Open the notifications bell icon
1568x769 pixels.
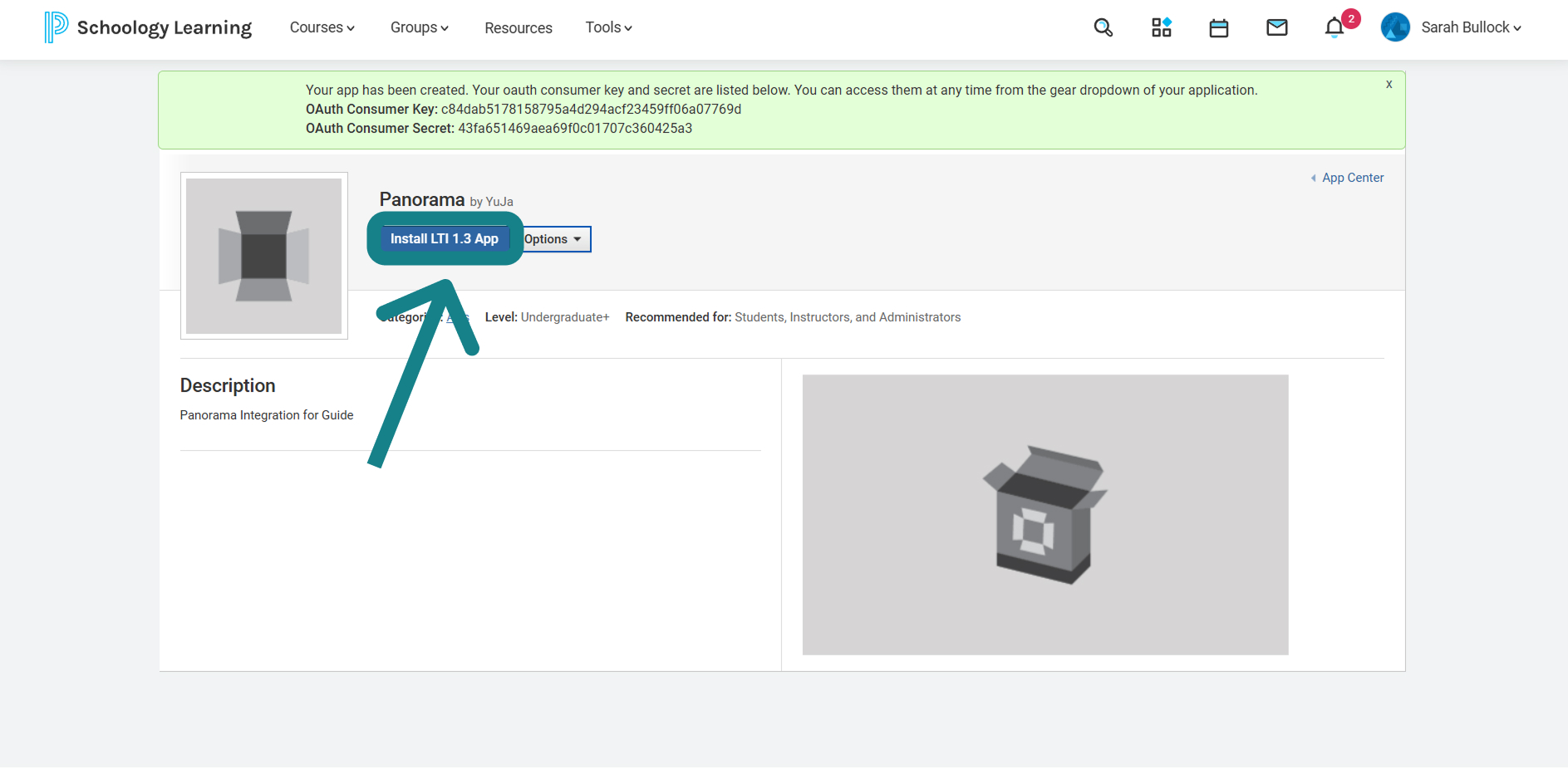pos(1334,27)
